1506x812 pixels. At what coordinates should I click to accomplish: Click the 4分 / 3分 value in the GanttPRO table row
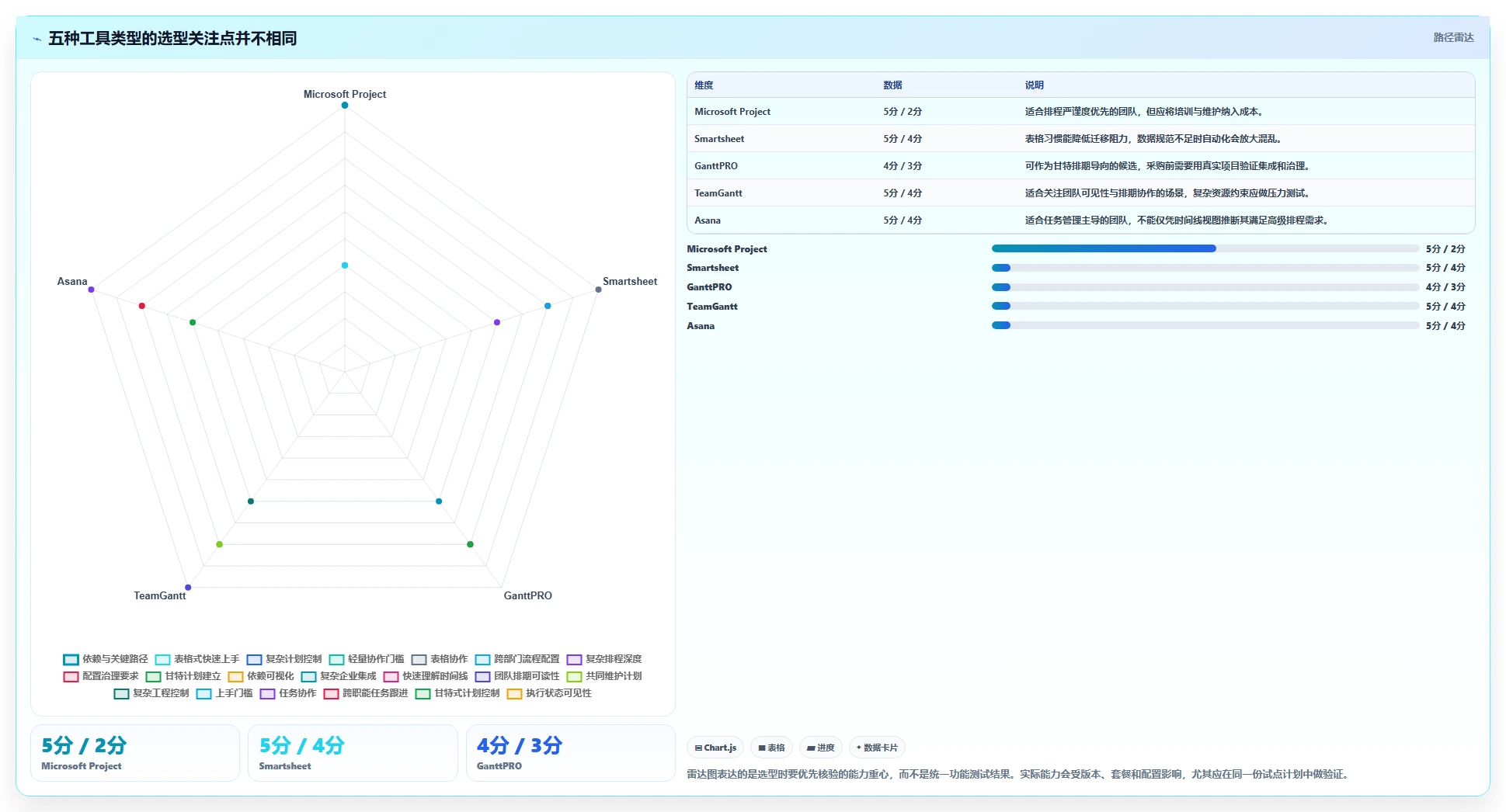click(x=903, y=166)
